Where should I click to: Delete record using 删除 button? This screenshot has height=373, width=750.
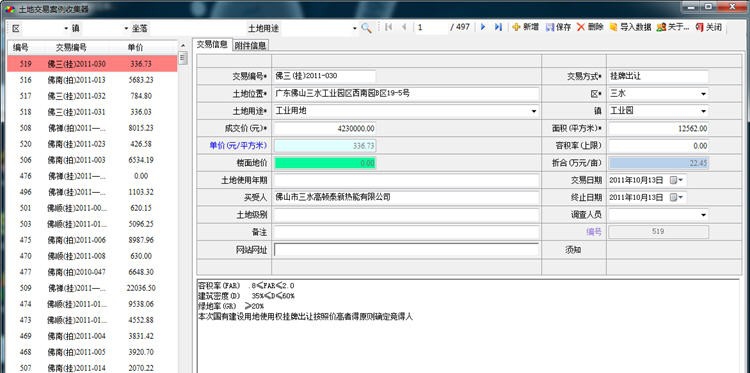pos(590,27)
